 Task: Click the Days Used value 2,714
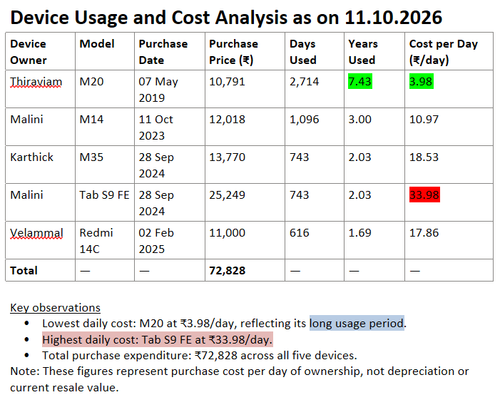304,81
